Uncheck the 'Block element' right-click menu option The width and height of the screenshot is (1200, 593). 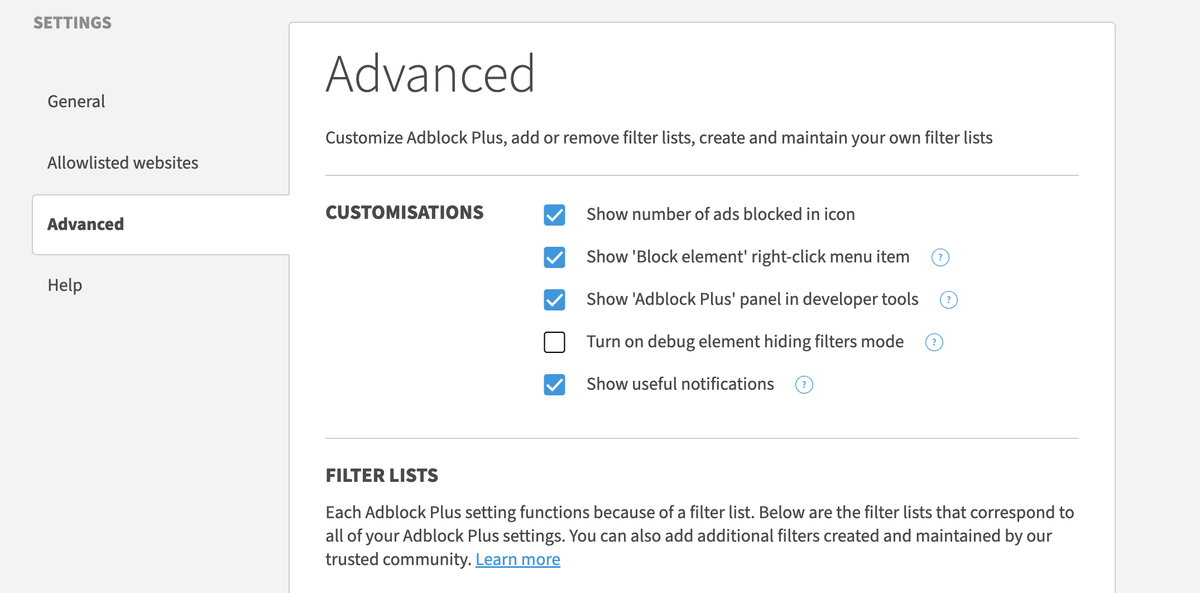tap(554, 257)
